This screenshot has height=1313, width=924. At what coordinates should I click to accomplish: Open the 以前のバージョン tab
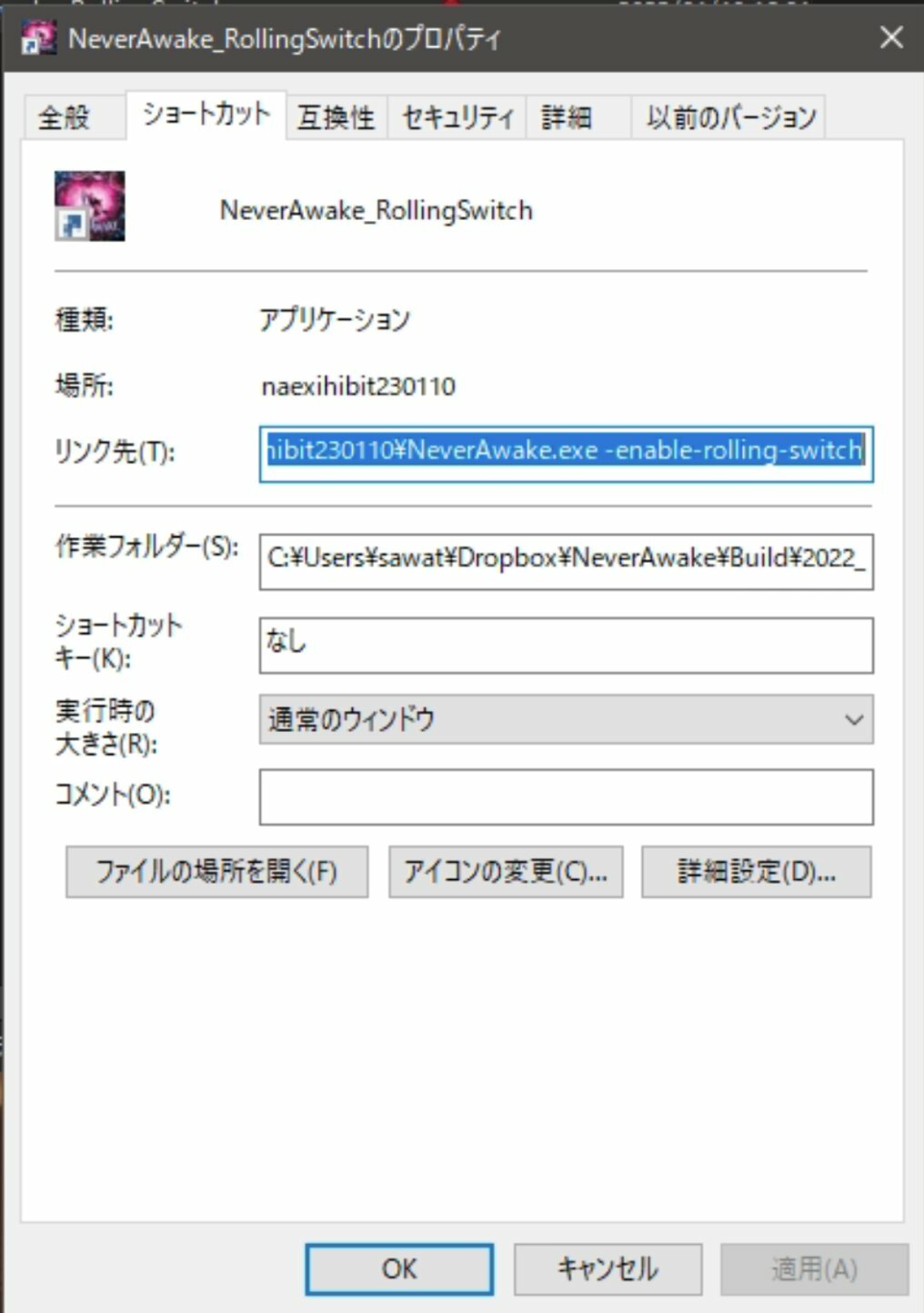pos(730,117)
